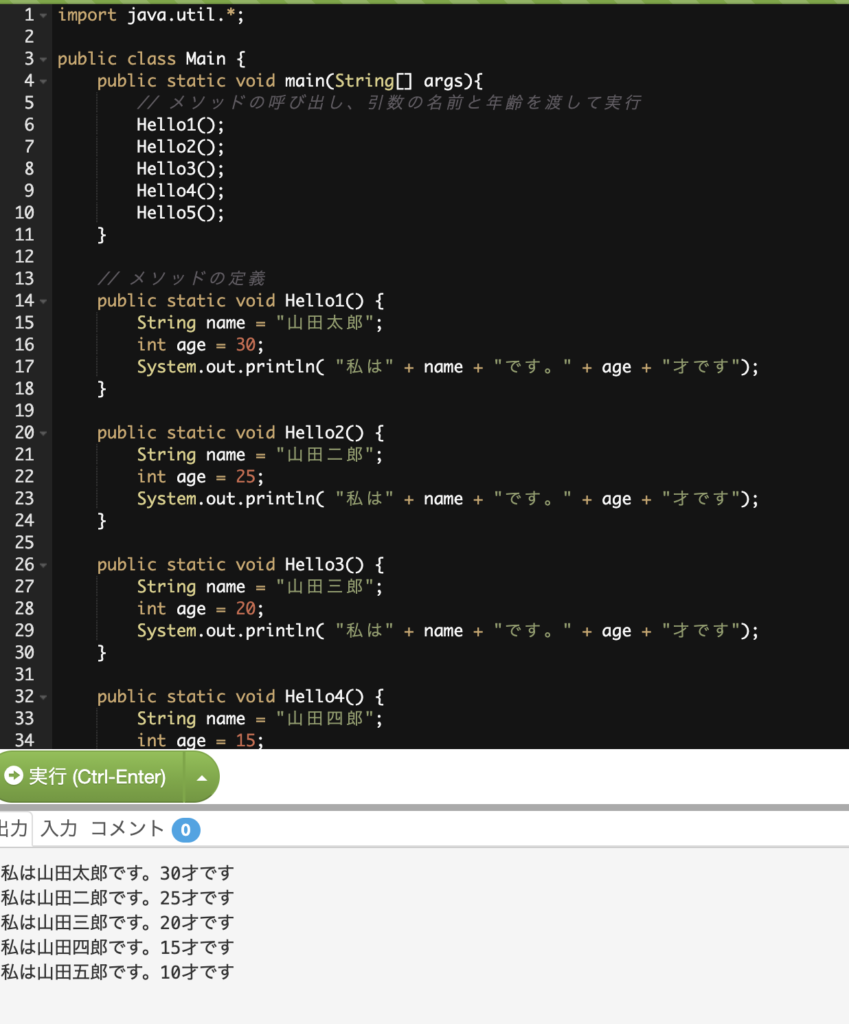Click the string "山田太郎" on line 15
Viewport: 849px width, 1024px height.
point(325,323)
